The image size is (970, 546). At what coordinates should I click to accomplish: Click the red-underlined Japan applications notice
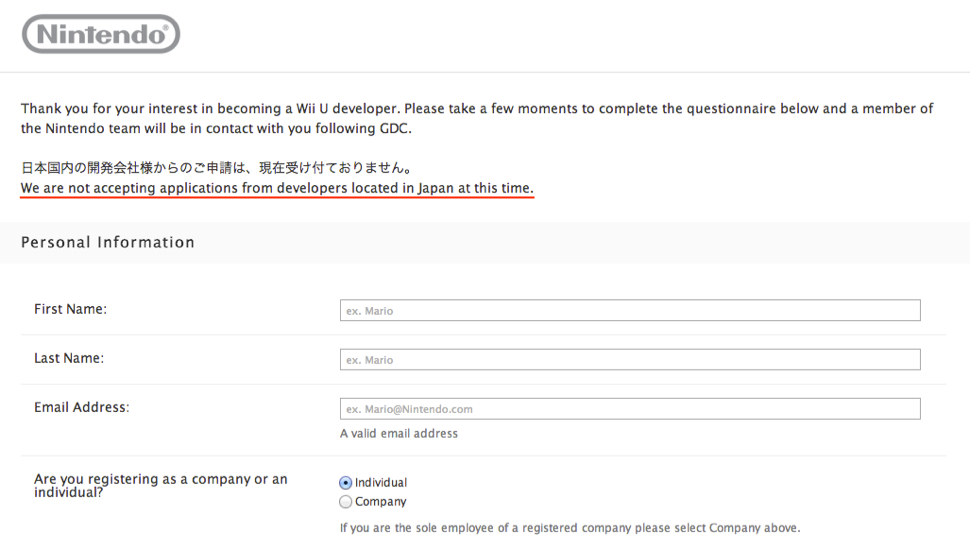point(277,189)
